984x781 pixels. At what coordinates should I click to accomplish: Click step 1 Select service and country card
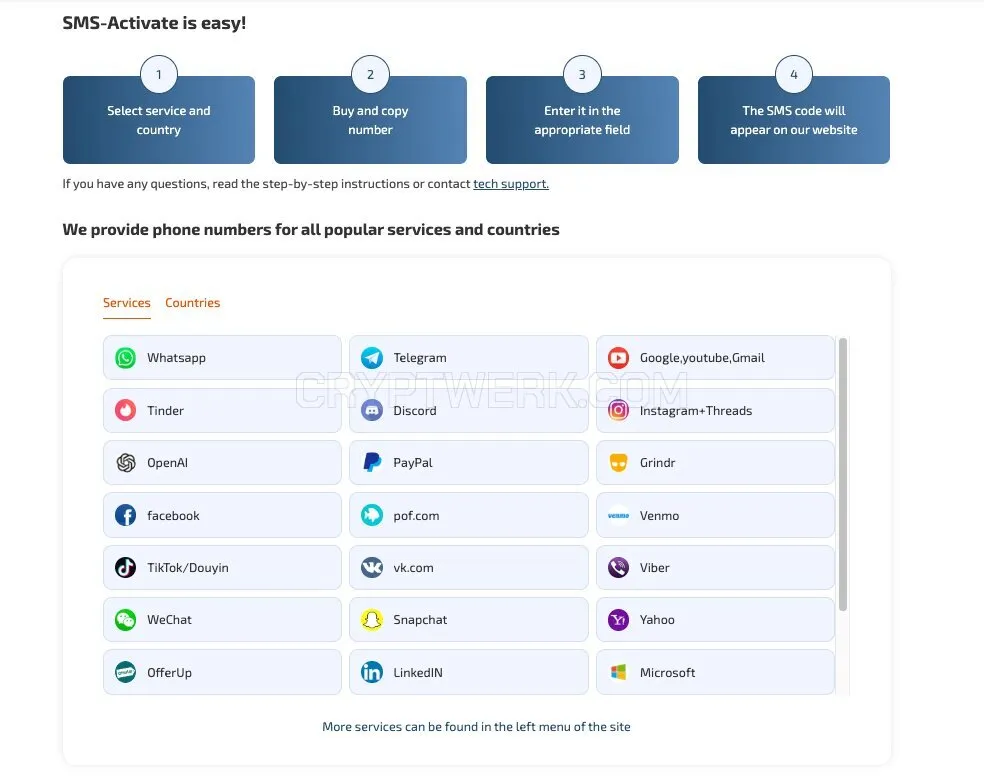pos(159,120)
